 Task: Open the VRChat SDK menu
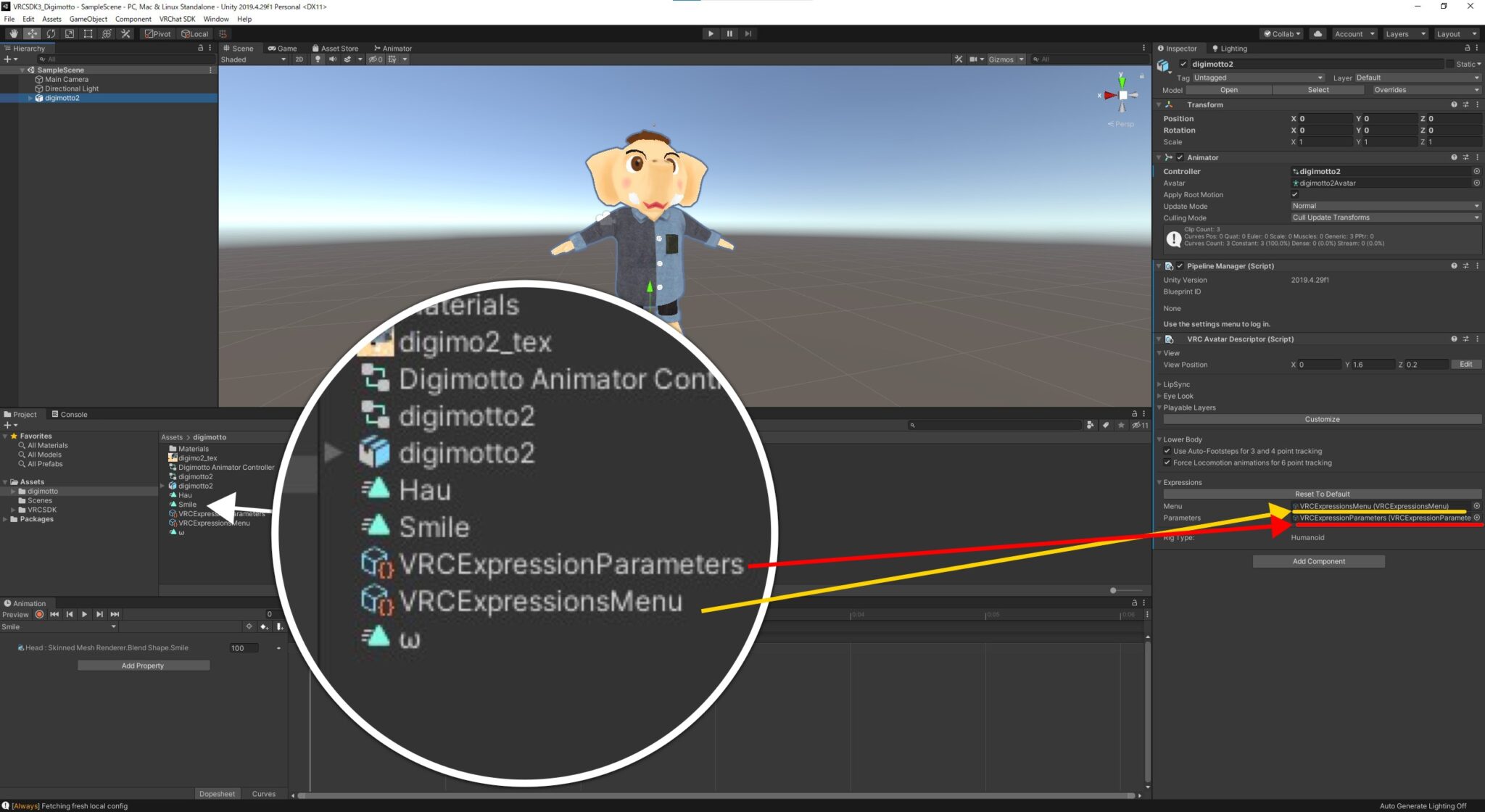pyautogui.click(x=177, y=19)
